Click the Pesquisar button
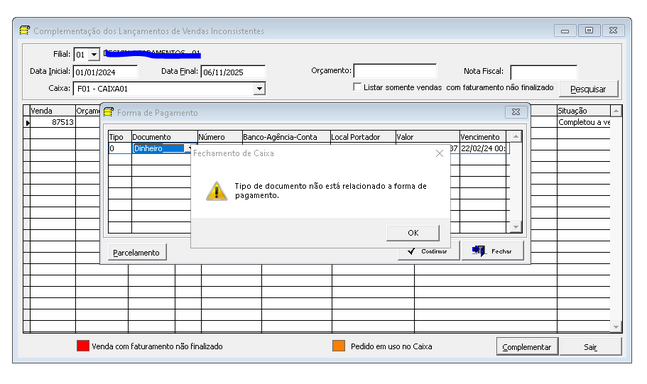647x384 pixels. [x=588, y=89]
